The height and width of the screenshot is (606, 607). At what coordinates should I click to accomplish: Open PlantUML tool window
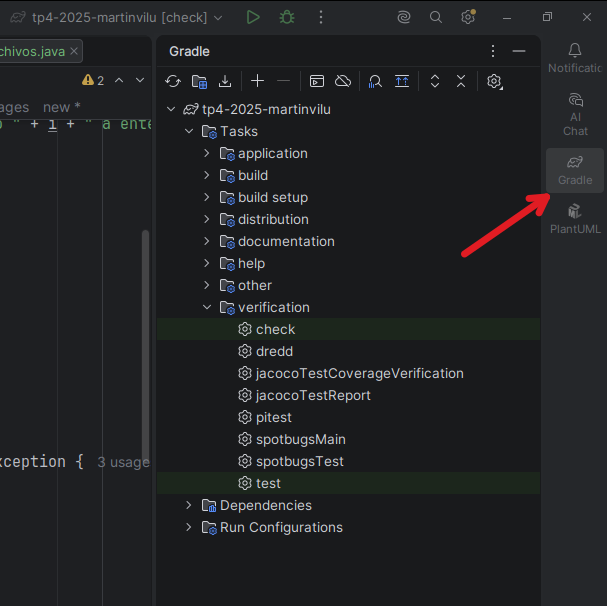(x=575, y=219)
